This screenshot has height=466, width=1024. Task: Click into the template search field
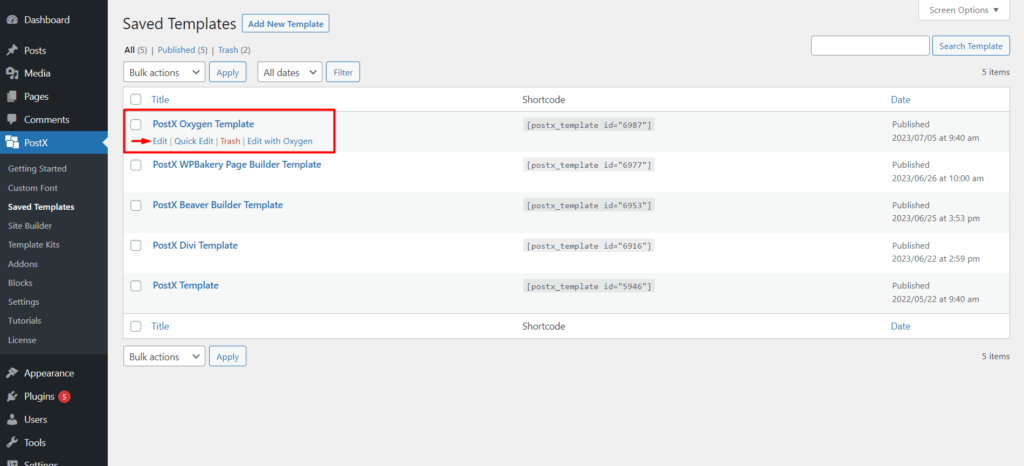click(x=870, y=46)
